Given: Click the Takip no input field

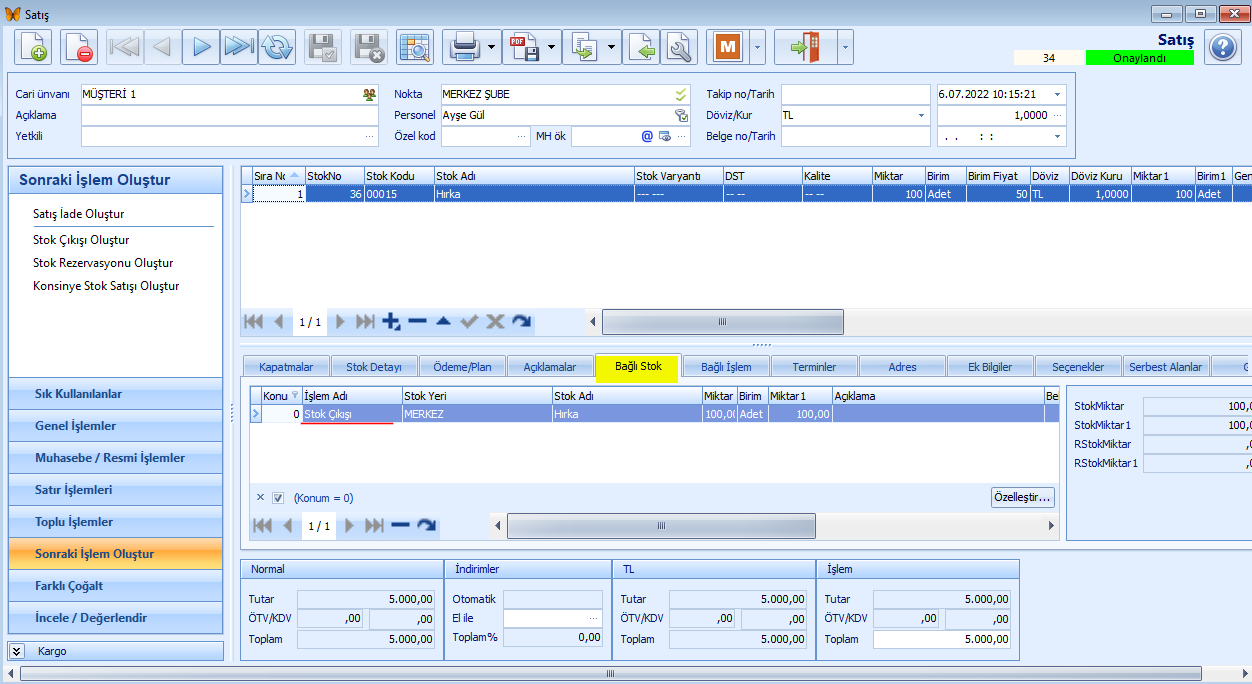Looking at the screenshot, I should [856, 94].
